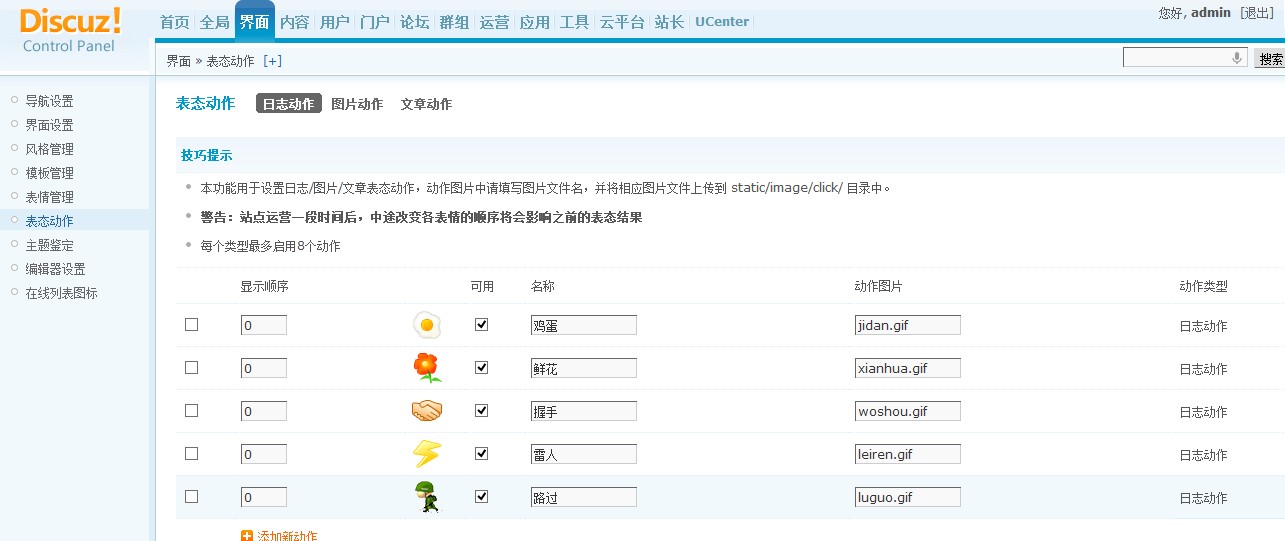Open 主题鉴定 in sidebar

[x=49, y=245]
